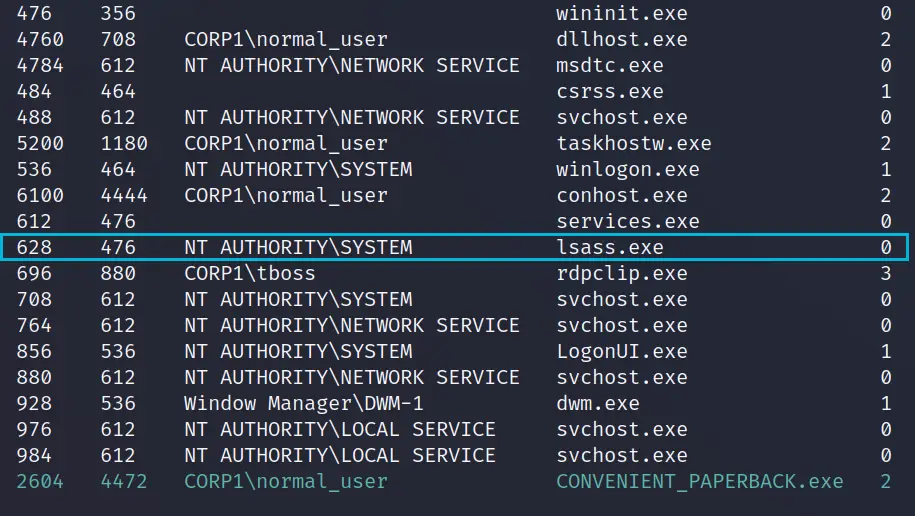Select PID 984 in its svchost.exe row
Screen dimensions: 915x516
34,455
